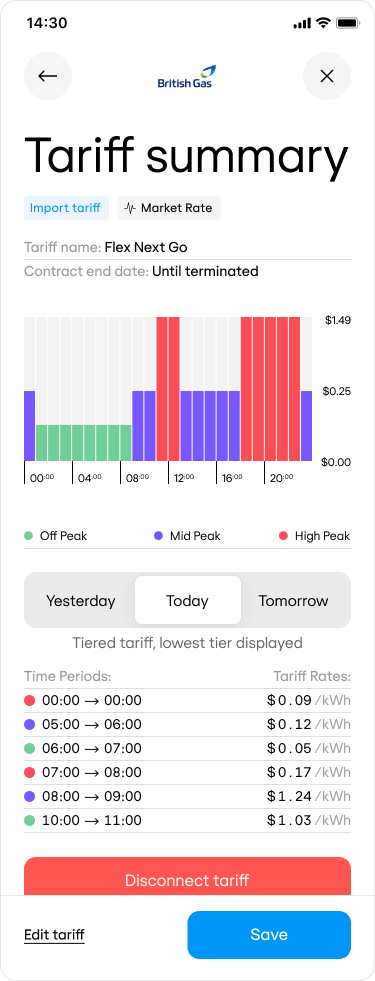Click the green Off Peak legend dot
Viewport: 375px width, 981px height.
point(28,536)
